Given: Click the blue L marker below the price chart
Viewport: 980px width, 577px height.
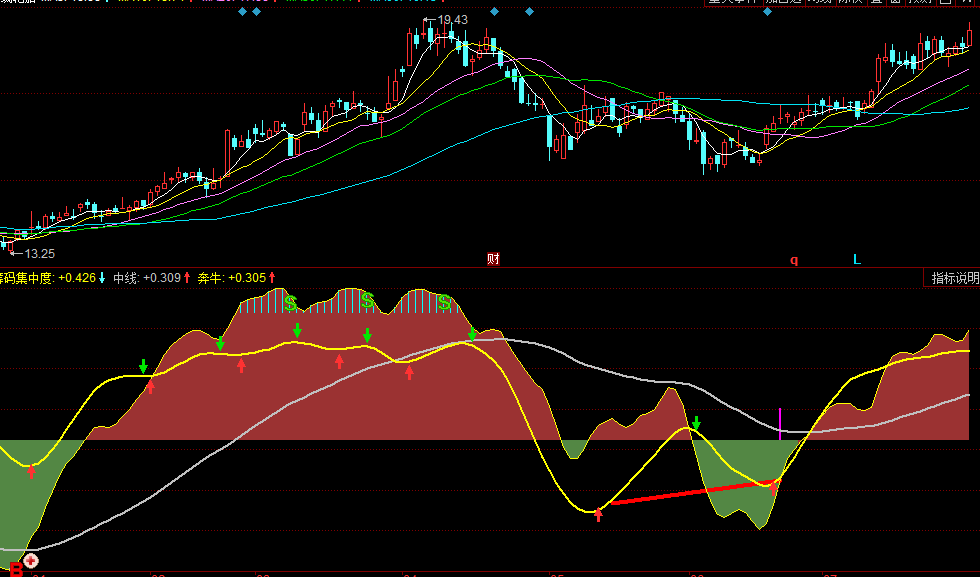Looking at the screenshot, I should (856, 260).
